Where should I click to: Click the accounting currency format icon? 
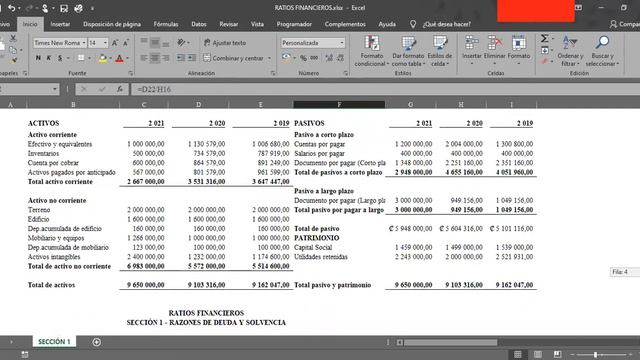pos(287,58)
